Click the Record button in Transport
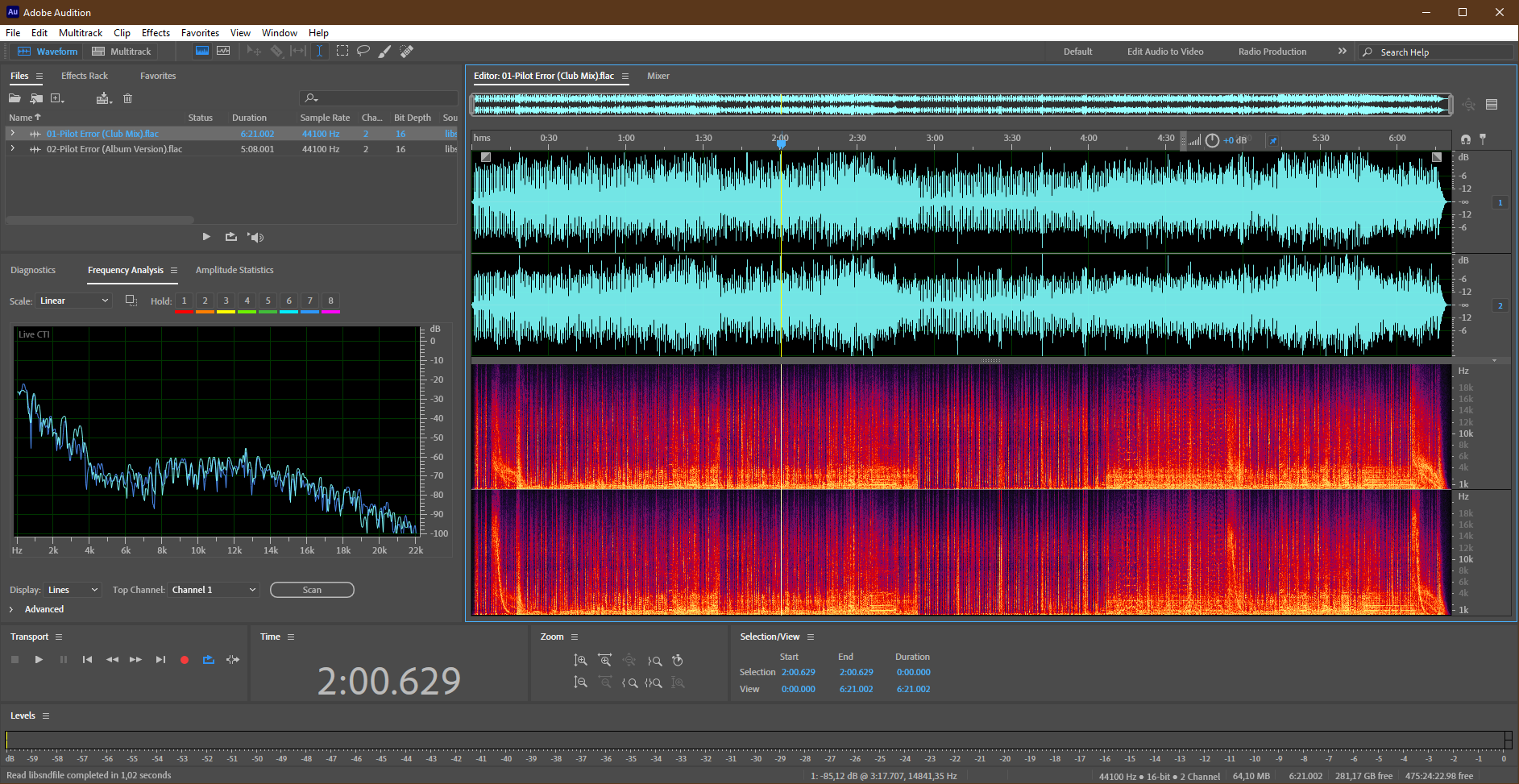Image resolution: width=1519 pixels, height=784 pixels. pyautogui.click(x=185, y=660)
